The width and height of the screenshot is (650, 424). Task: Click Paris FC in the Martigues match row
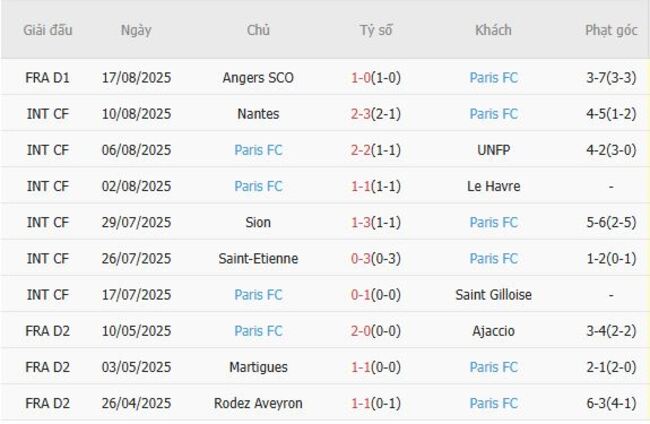(493, 367)
